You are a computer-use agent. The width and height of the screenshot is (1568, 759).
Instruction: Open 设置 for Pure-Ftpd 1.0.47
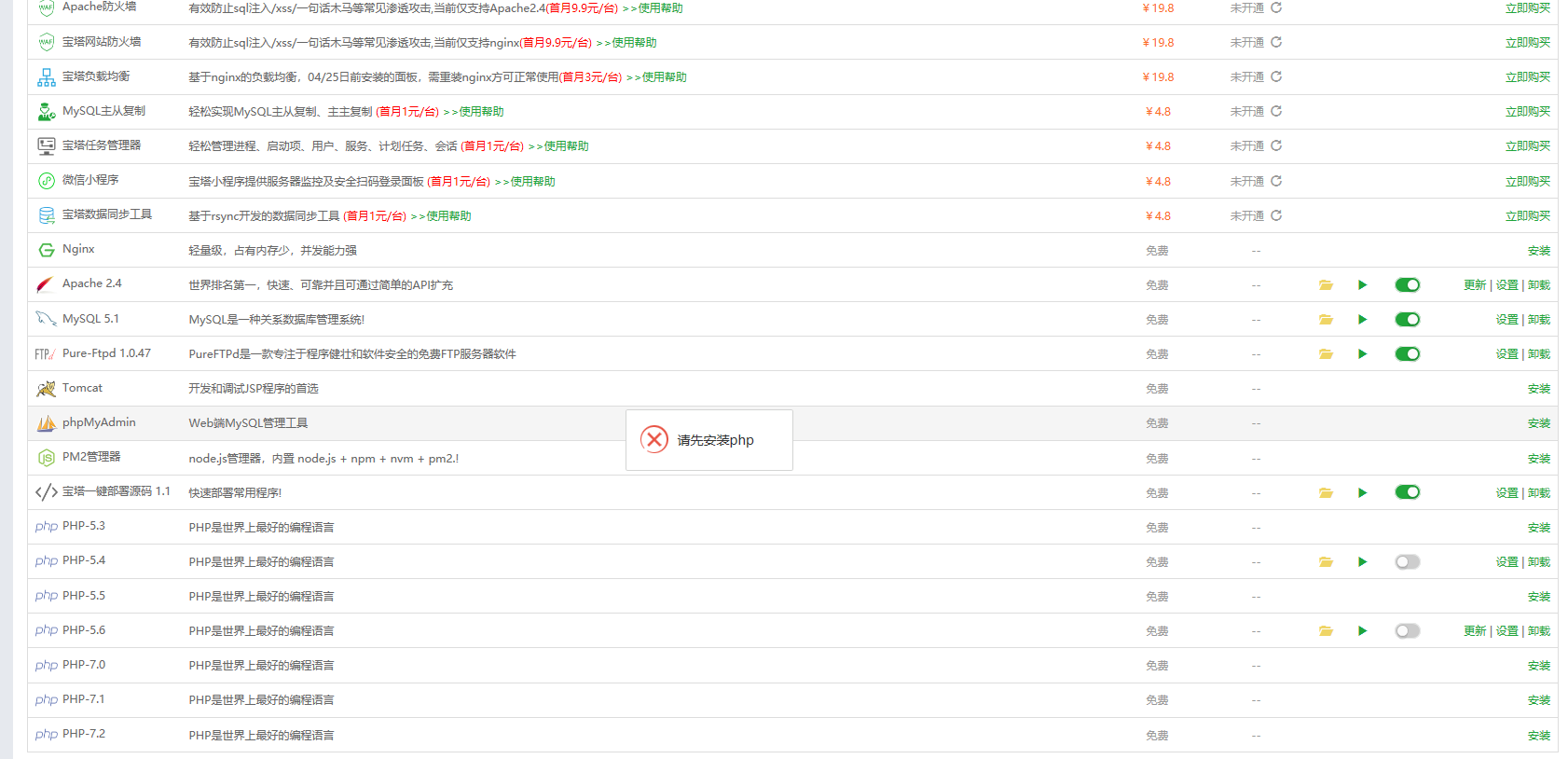point(1507,354)
